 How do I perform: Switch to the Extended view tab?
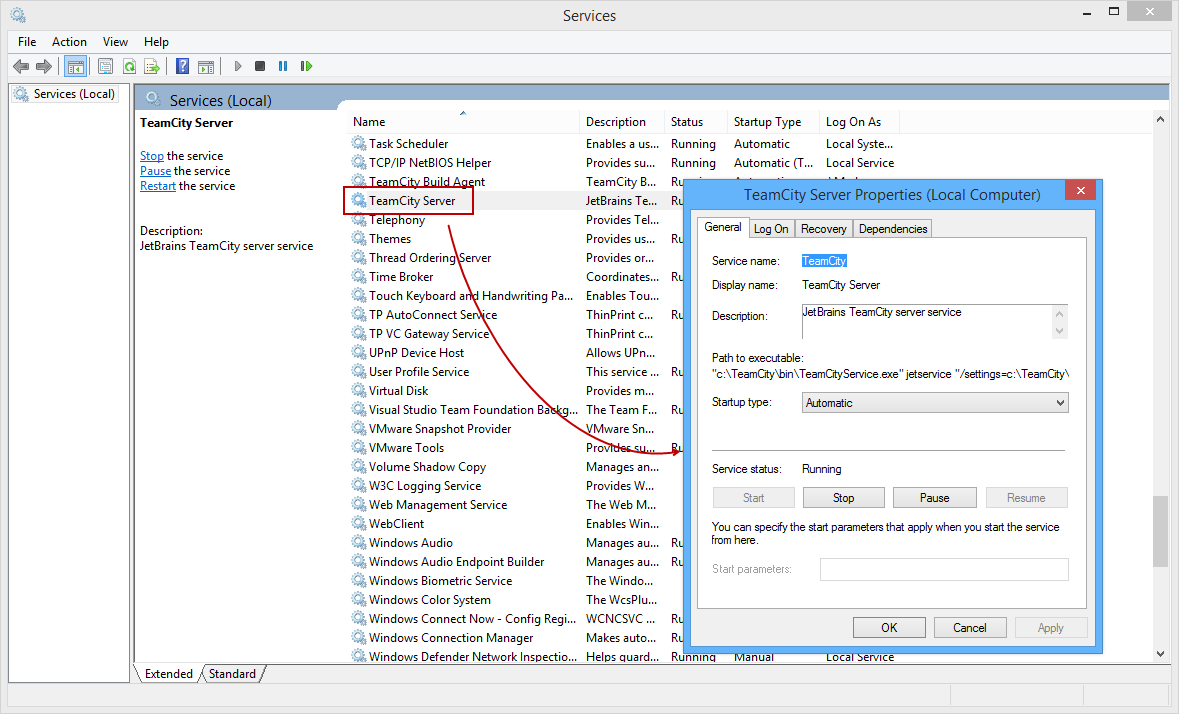[x=168, y=673]
